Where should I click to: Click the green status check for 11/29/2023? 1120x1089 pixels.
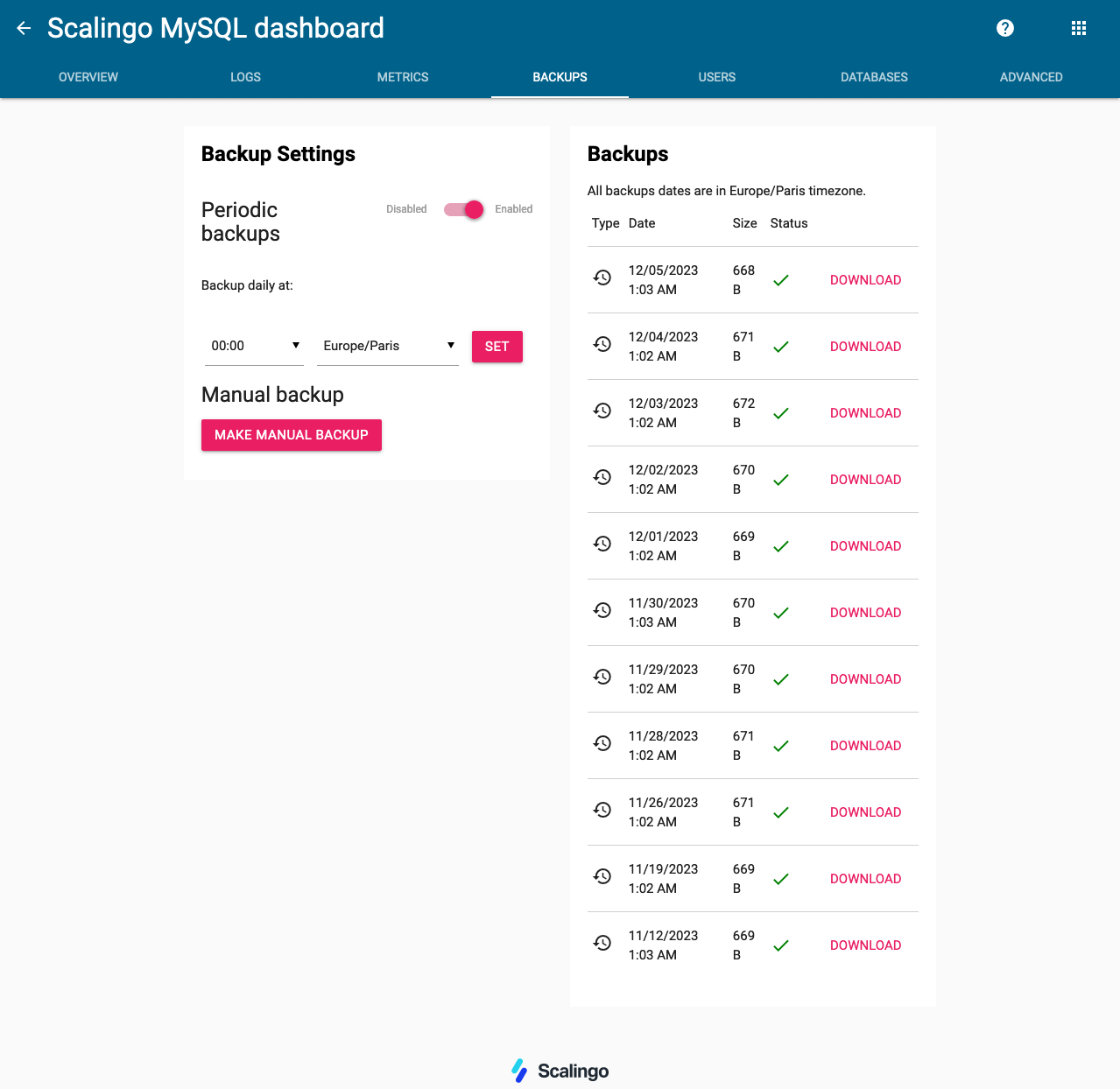[781, 679]
